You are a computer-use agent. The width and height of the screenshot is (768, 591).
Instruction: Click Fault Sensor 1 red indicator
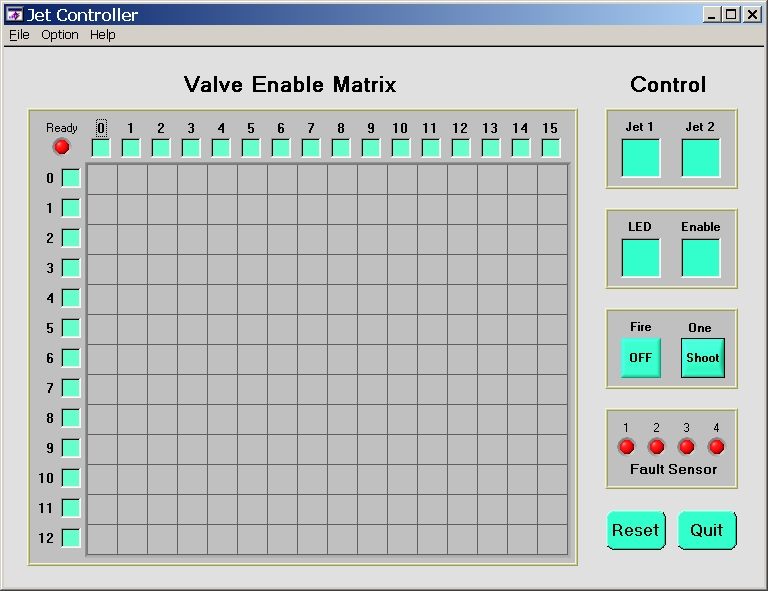coord(627,447)
